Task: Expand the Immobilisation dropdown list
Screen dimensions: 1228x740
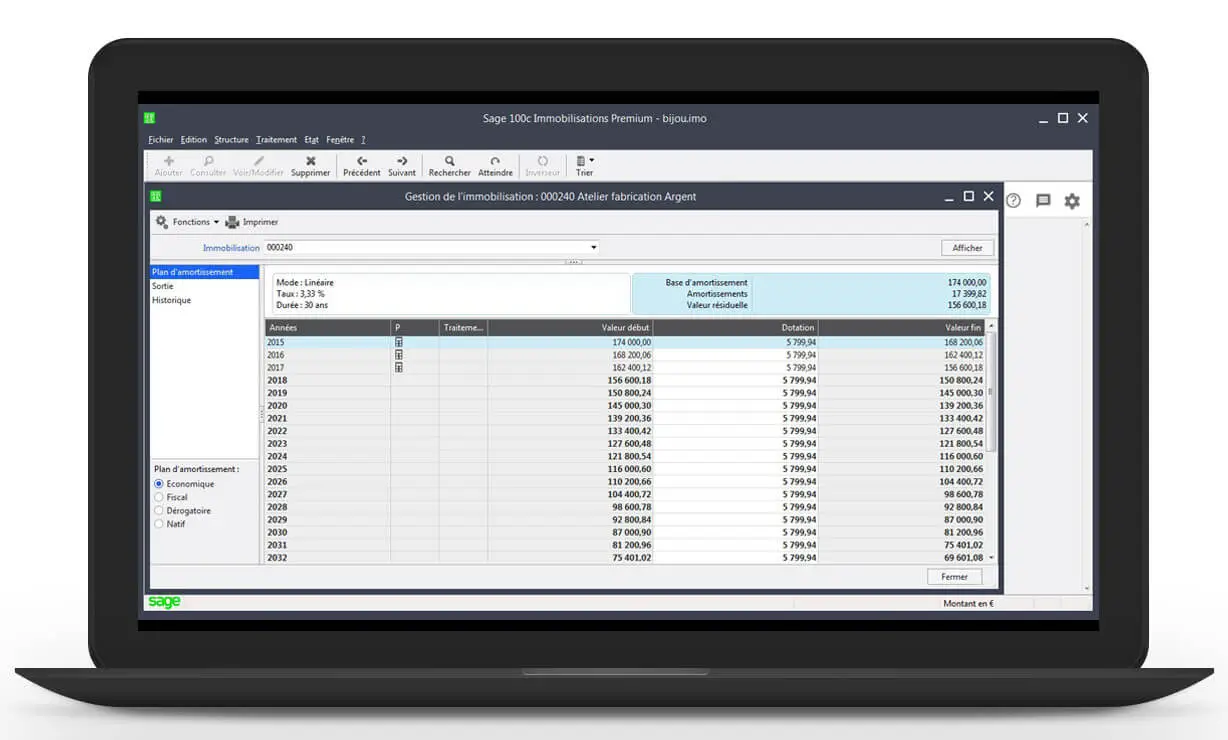Action: [593, 248]
